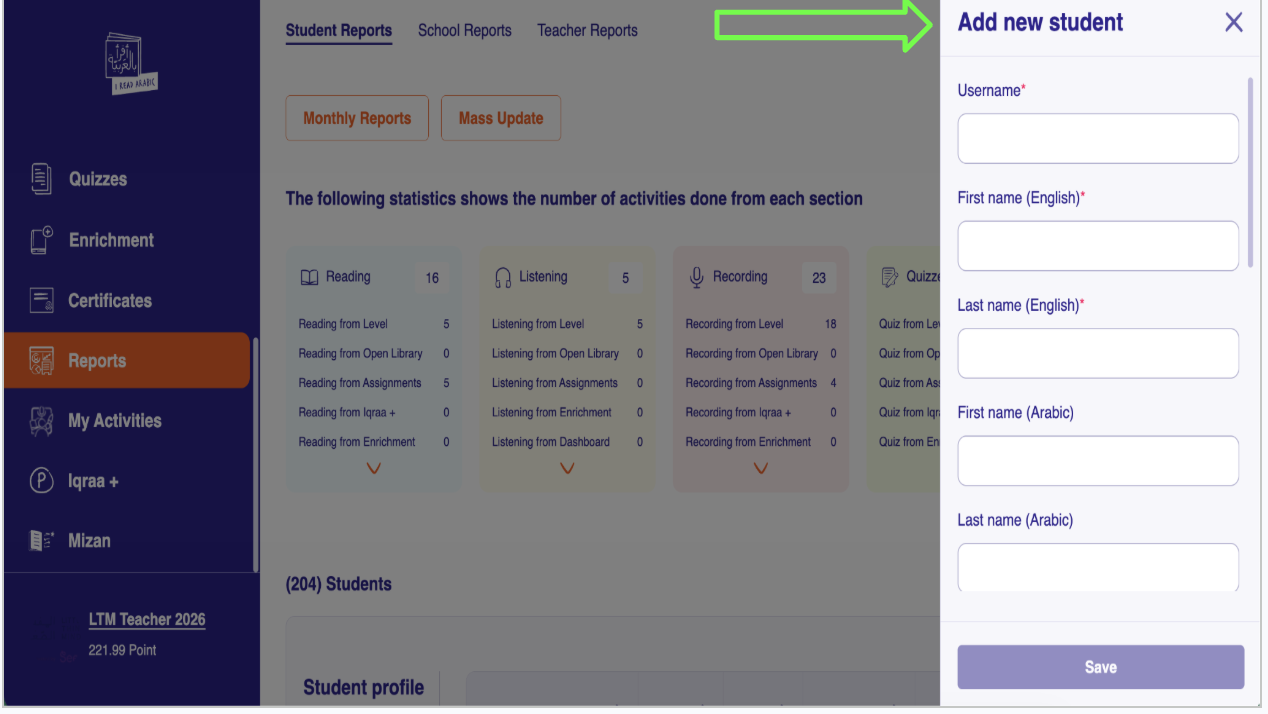Viewport: 1268px width, 714px height.
Task: Expand the Reading statistics card
Action: tap(374, 468)
